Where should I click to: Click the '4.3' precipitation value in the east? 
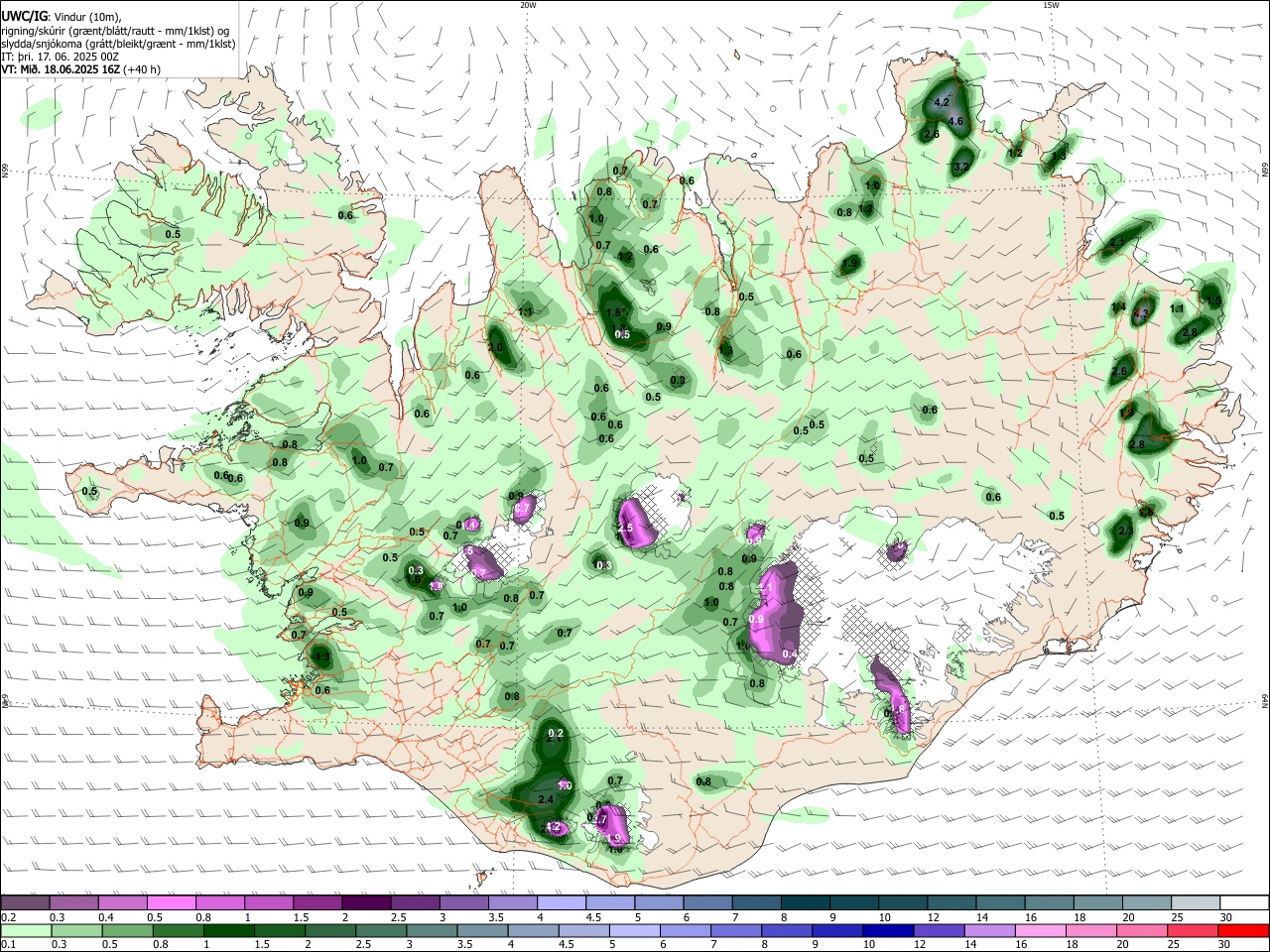tap(1140, 314)
